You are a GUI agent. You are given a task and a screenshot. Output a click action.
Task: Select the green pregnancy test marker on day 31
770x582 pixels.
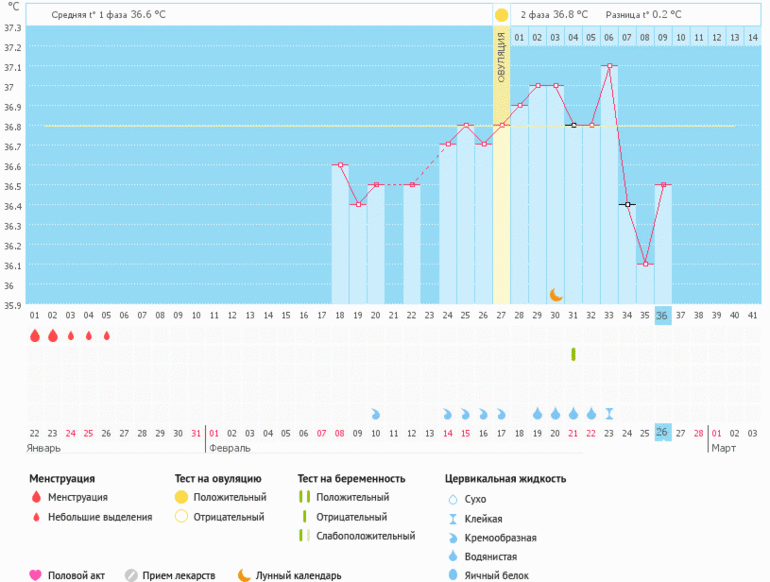pos(573,354)
